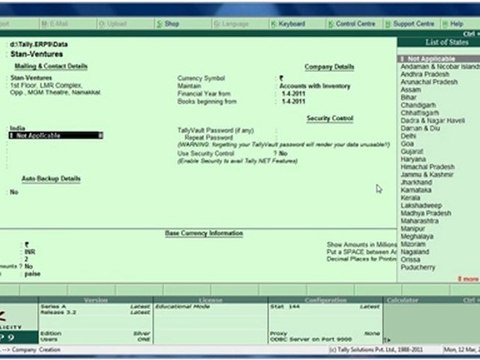Select Meghalaya entry
The image size is (480, 360).
[x=417, y=236]
